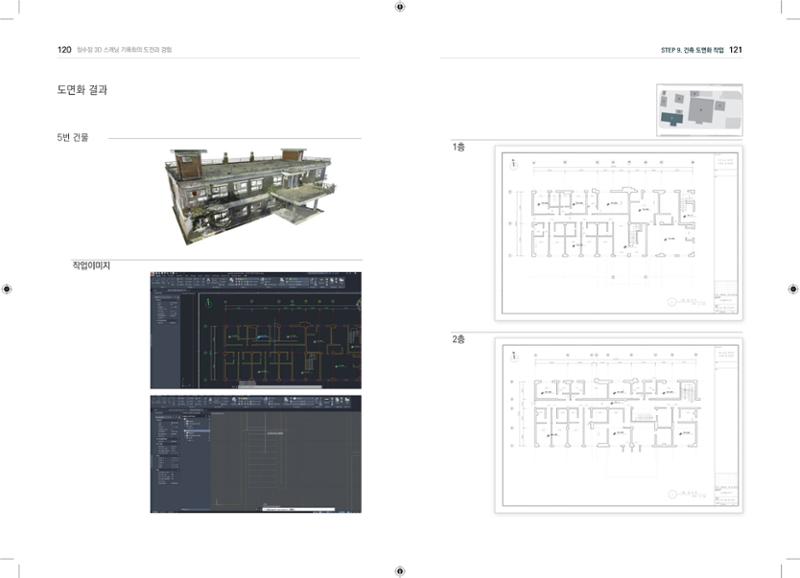Click the 2층 floor plan drawing sheet
Screen dimensions: 800x578
pos(619,425)
